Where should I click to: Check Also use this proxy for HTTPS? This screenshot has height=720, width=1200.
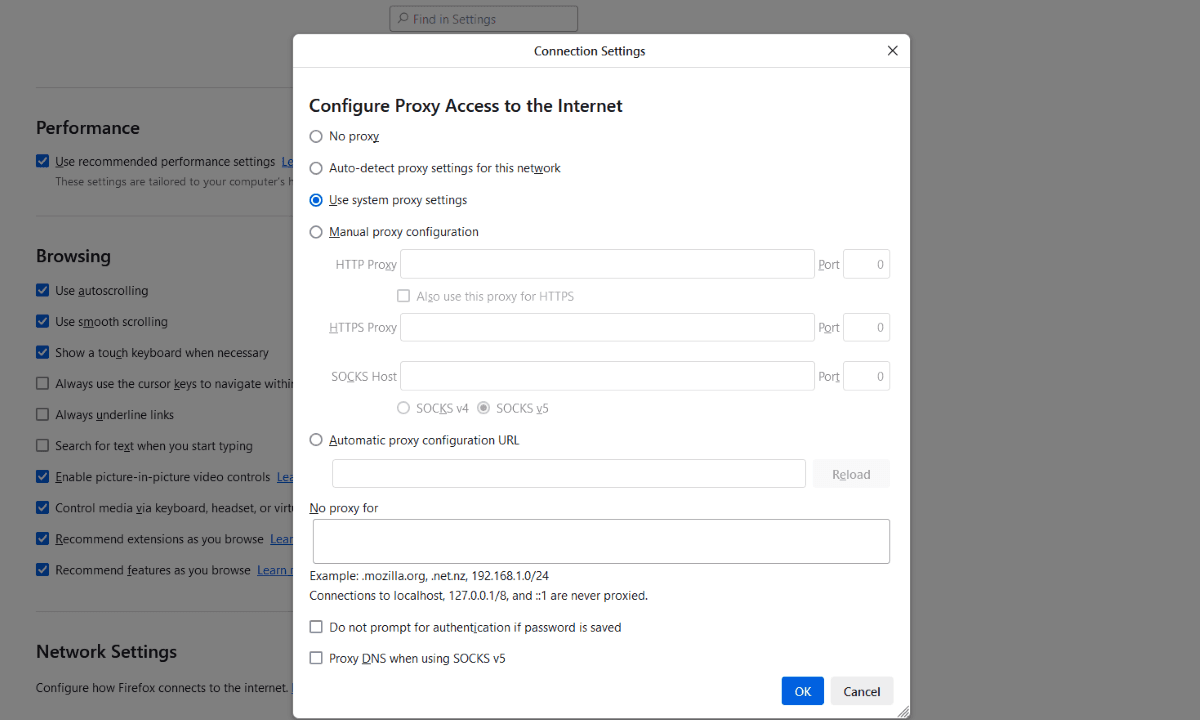(403, 296)
